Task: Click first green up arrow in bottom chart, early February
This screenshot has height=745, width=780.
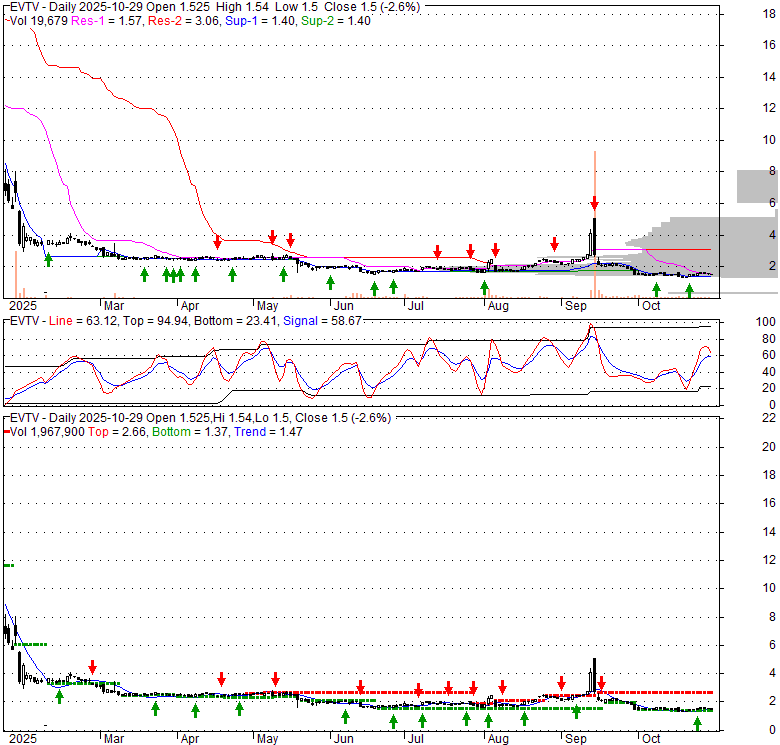Action: click(59, 696)
